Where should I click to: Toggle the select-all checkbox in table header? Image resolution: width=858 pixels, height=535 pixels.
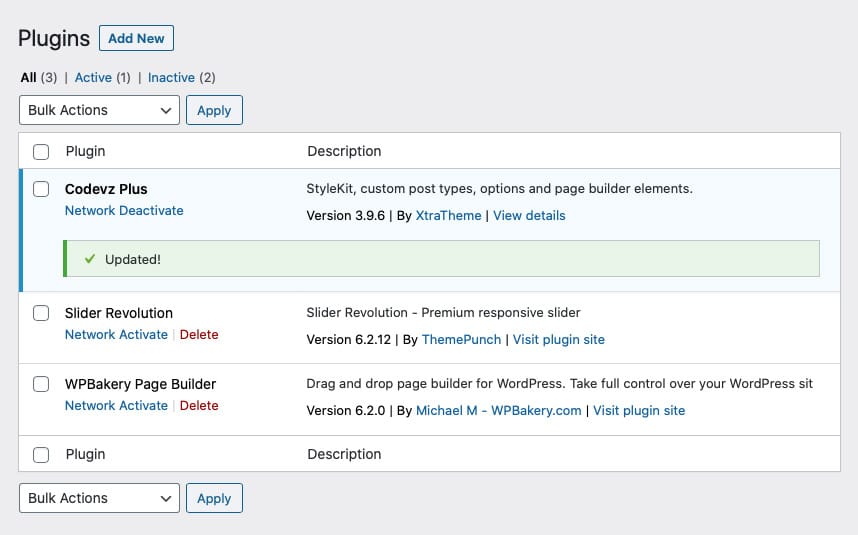pyautogui.click(x=41, y=152)
